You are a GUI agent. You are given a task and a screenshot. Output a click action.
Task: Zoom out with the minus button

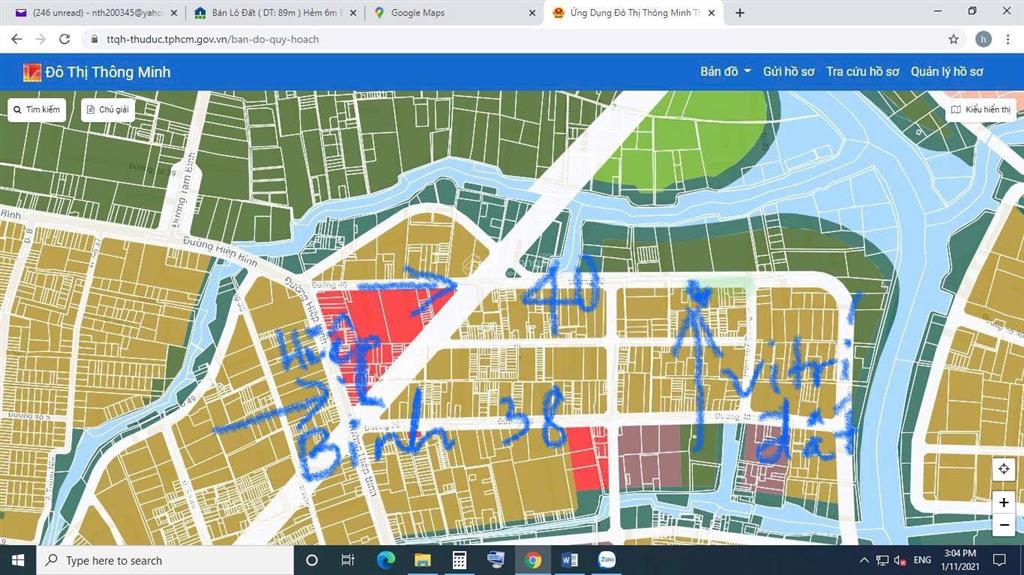1003,525
